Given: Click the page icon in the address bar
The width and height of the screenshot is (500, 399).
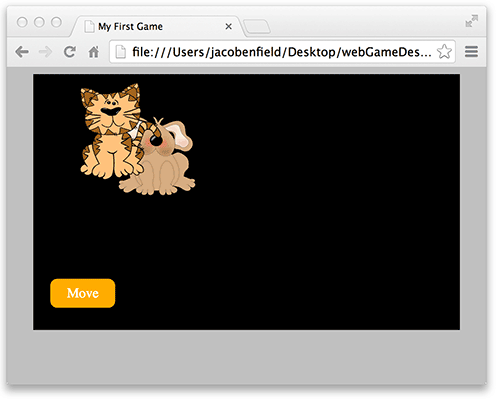Looking at the screenshot, I should 120,52.
